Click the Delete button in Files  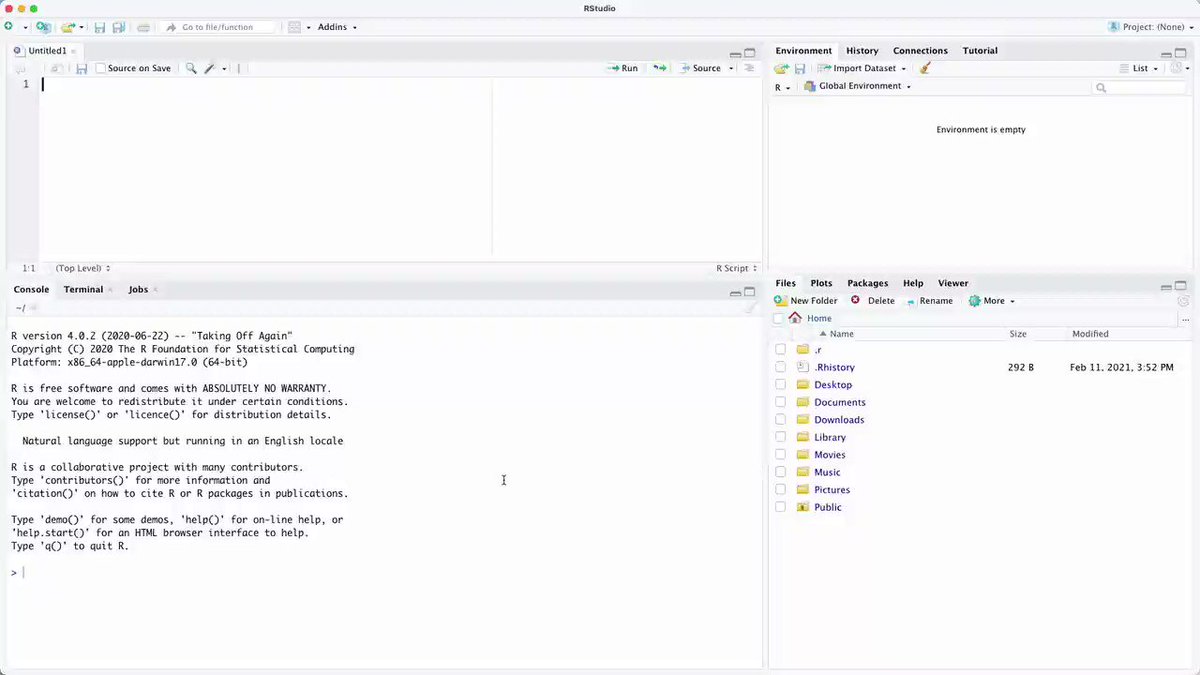click(873, 301)
